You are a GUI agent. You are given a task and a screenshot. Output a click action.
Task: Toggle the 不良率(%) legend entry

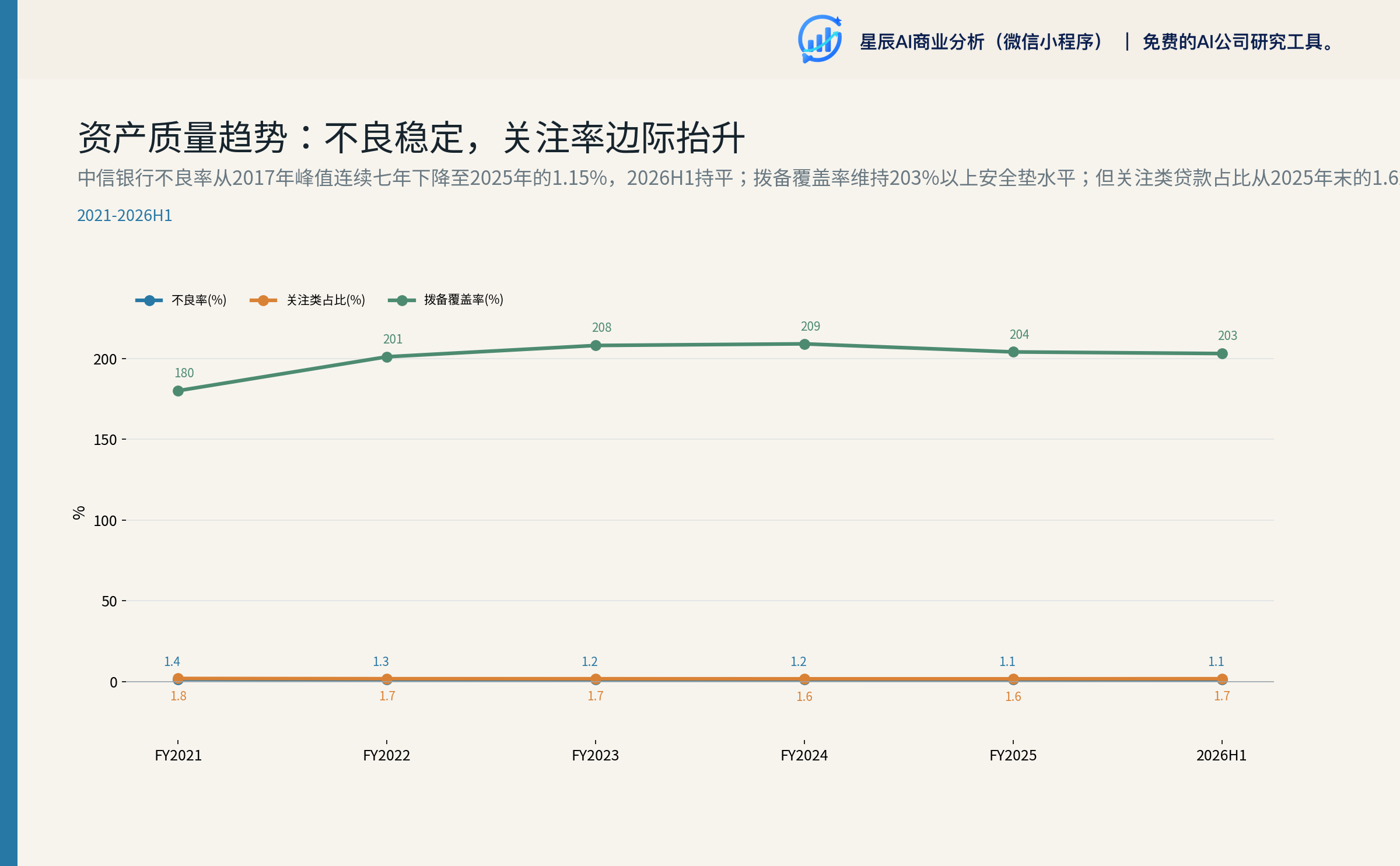tap(181, 300)
